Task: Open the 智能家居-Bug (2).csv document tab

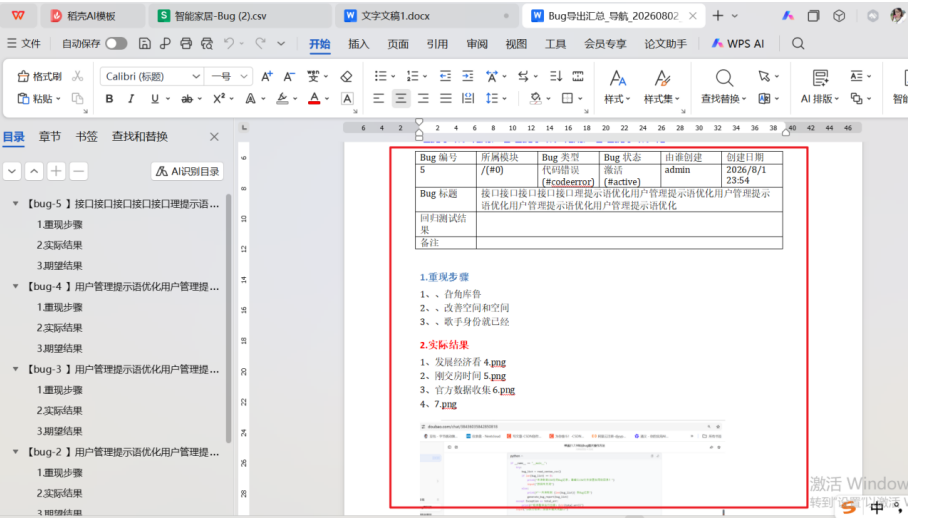Action: pos(239,16)
